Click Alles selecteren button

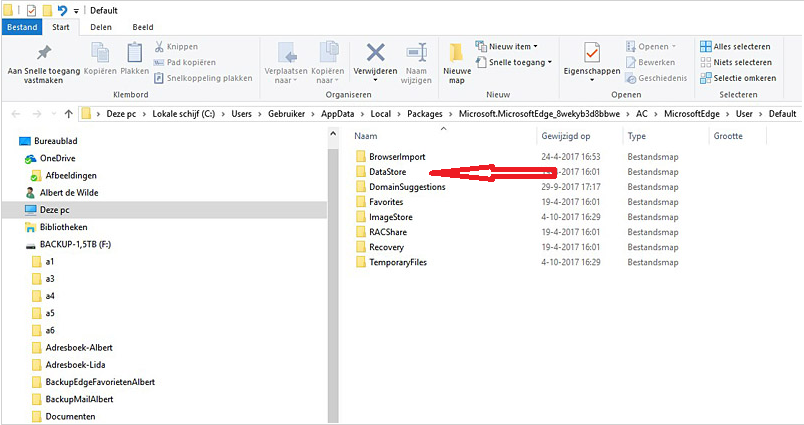point(734,46)
